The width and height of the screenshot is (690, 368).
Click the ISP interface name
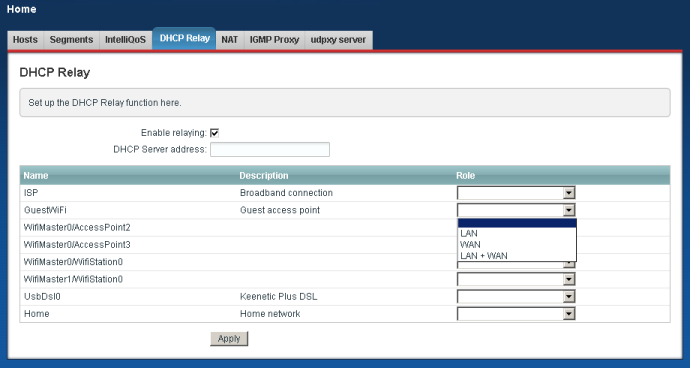tap(31, 193)
